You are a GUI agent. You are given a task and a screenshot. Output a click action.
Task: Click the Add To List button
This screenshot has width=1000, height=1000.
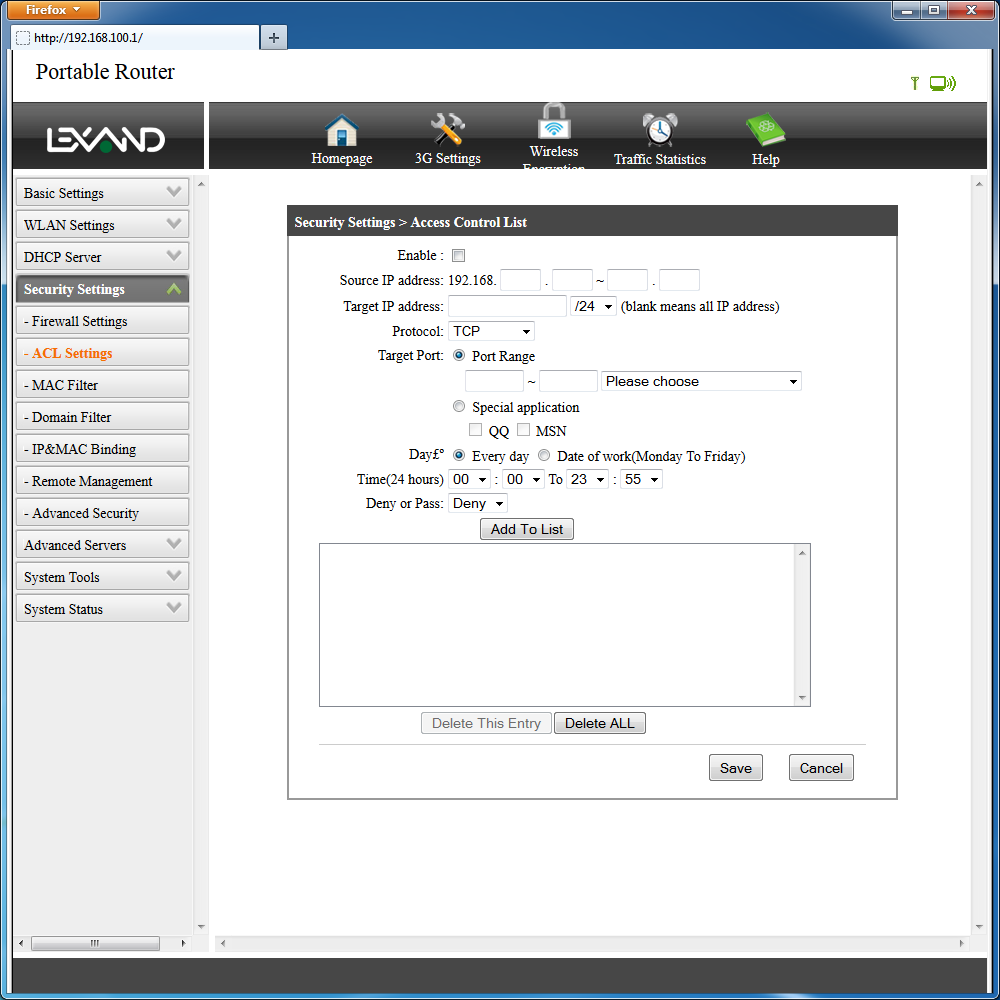527,529
